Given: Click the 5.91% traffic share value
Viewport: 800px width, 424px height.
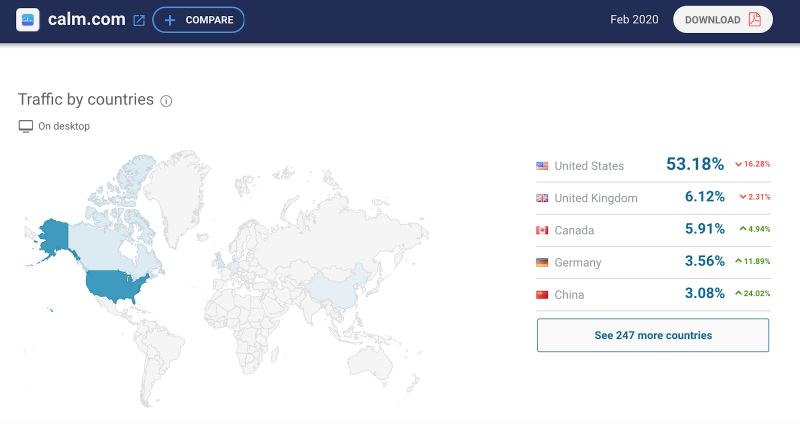Looking at the screenshot, I should 705,229.
